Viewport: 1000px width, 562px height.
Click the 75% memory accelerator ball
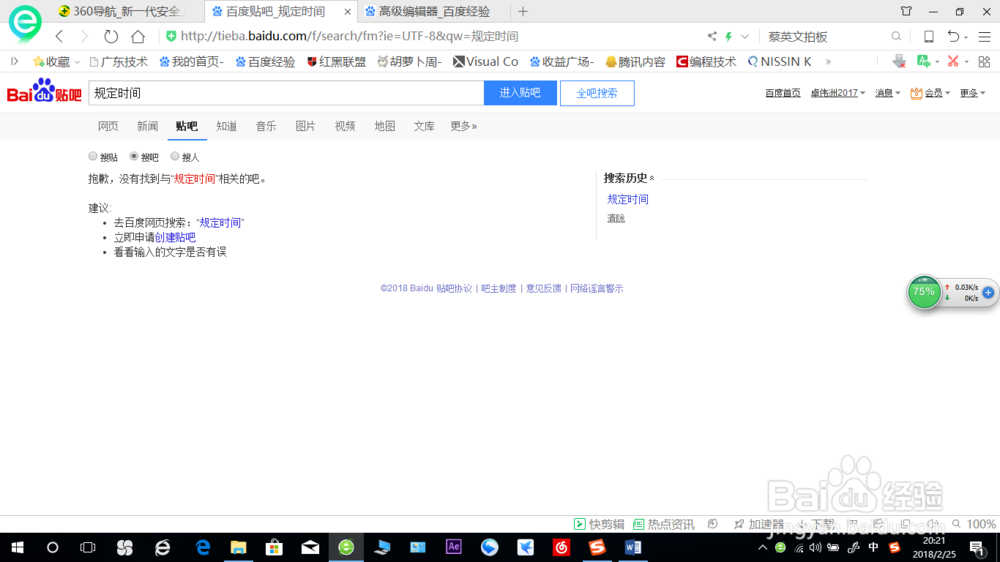pyautogui.click(x=923, y=292)
